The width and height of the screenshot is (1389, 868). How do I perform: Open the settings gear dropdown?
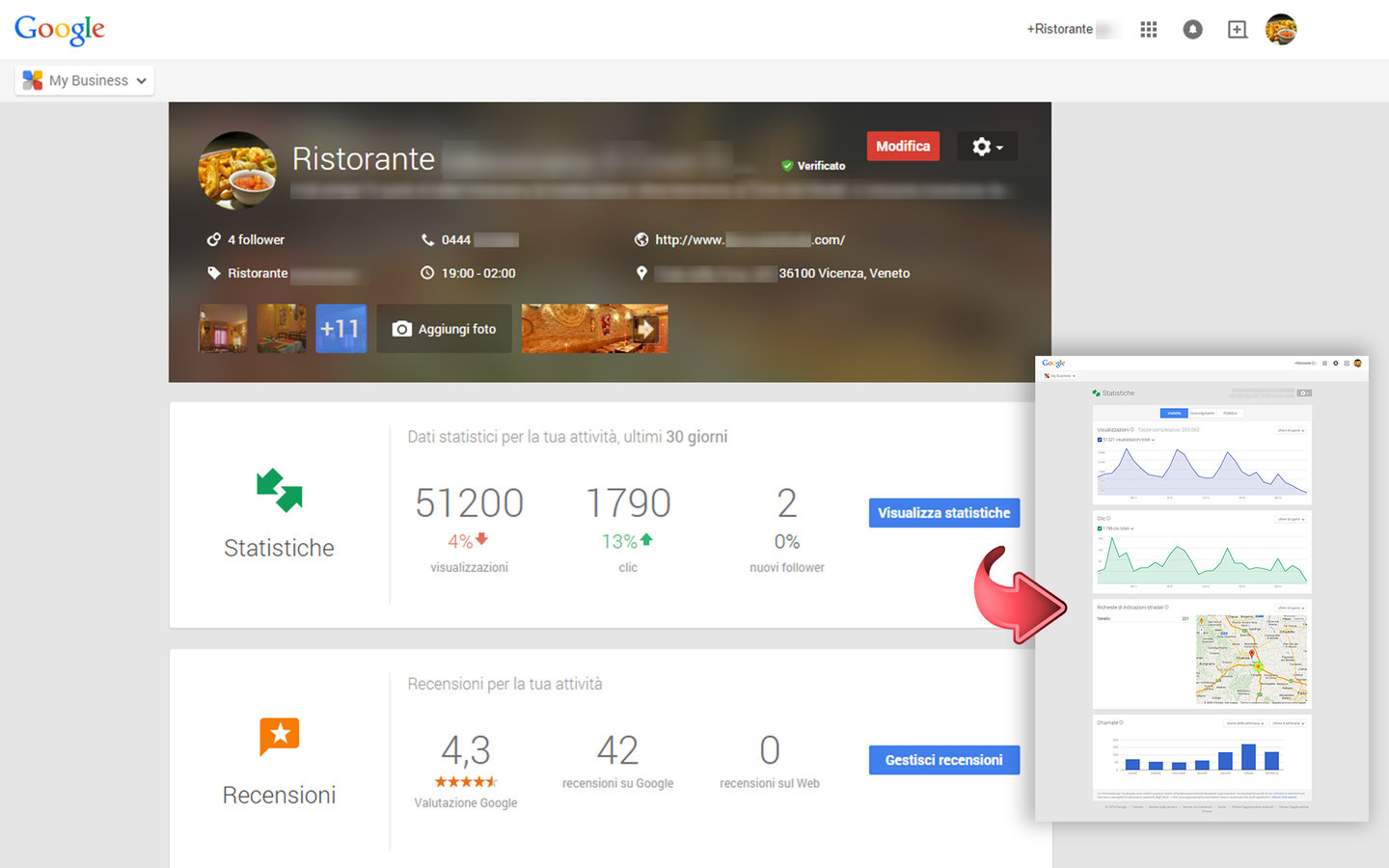[x=988, y=147]
